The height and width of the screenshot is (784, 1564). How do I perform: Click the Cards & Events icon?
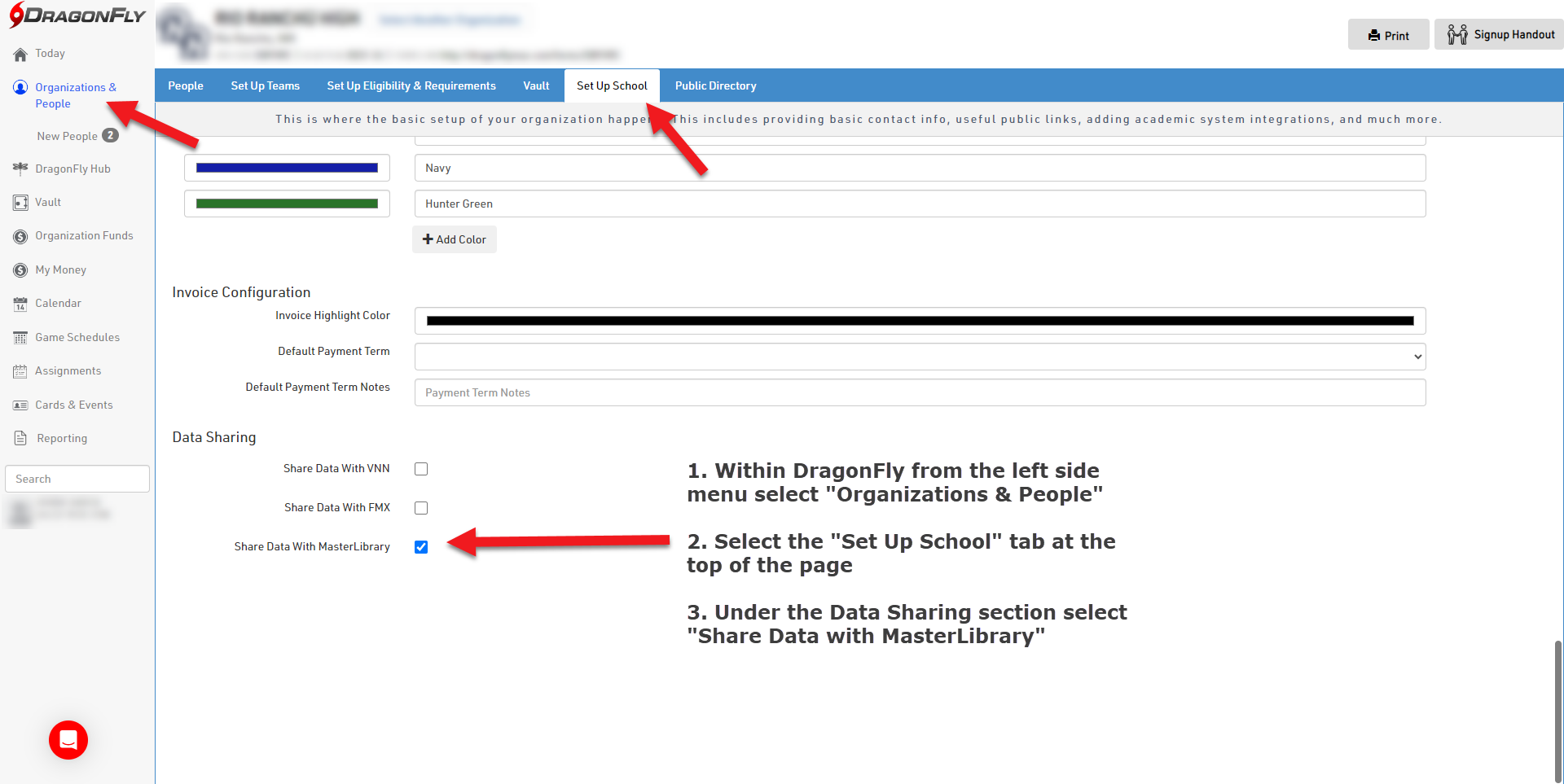(20, 405)
